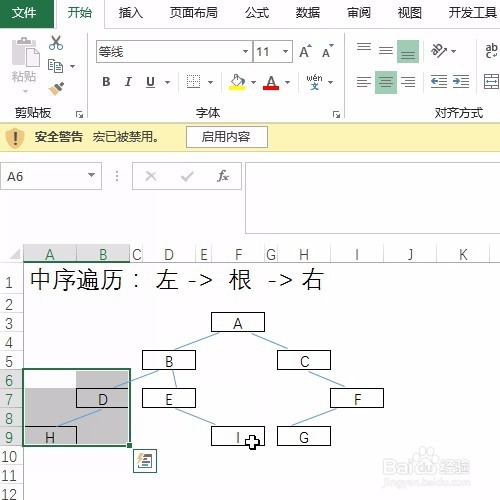This screenshot has width=500, height=500.
Task: Toggle bottom vertical alignment
Action: pyautogui.click(x=408, y=51)
